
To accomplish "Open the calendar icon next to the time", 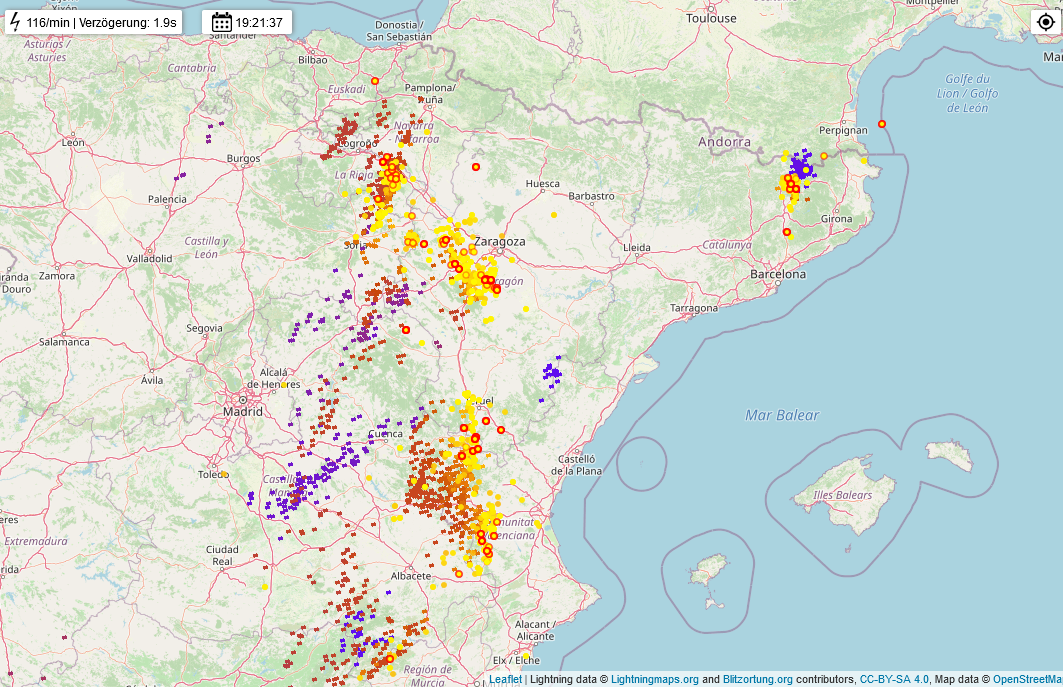I will pyautogui.click(x=222, y=22).
